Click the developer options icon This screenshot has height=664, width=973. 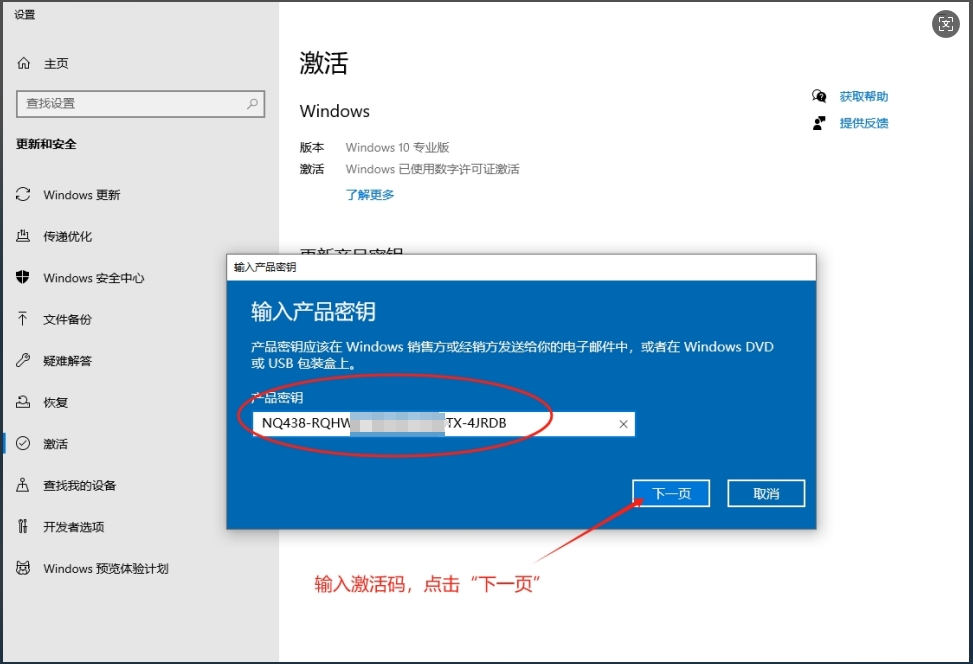tap(23, 527)
